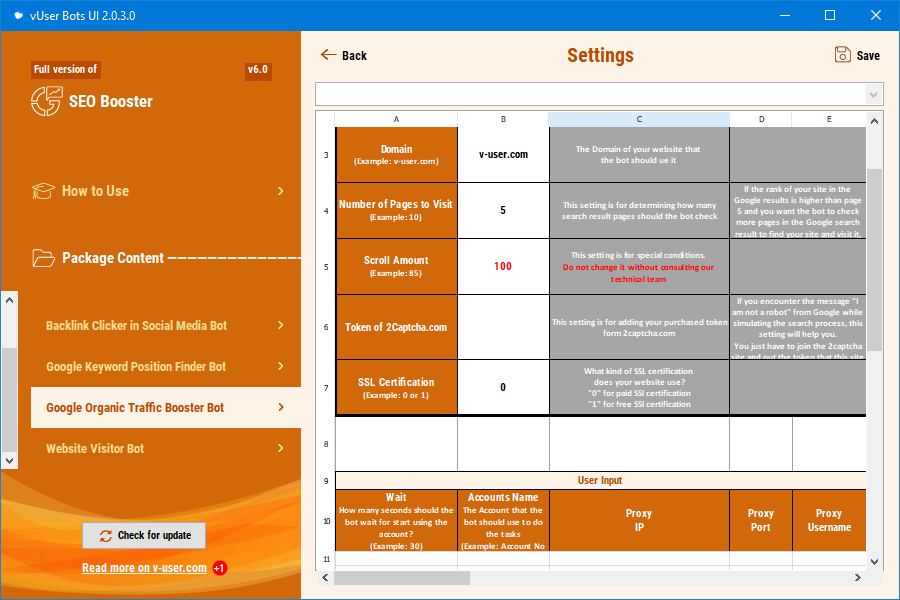
Task: Expand Google Organic Traffic Booster Bot chevron
Action: coord(281,407)
